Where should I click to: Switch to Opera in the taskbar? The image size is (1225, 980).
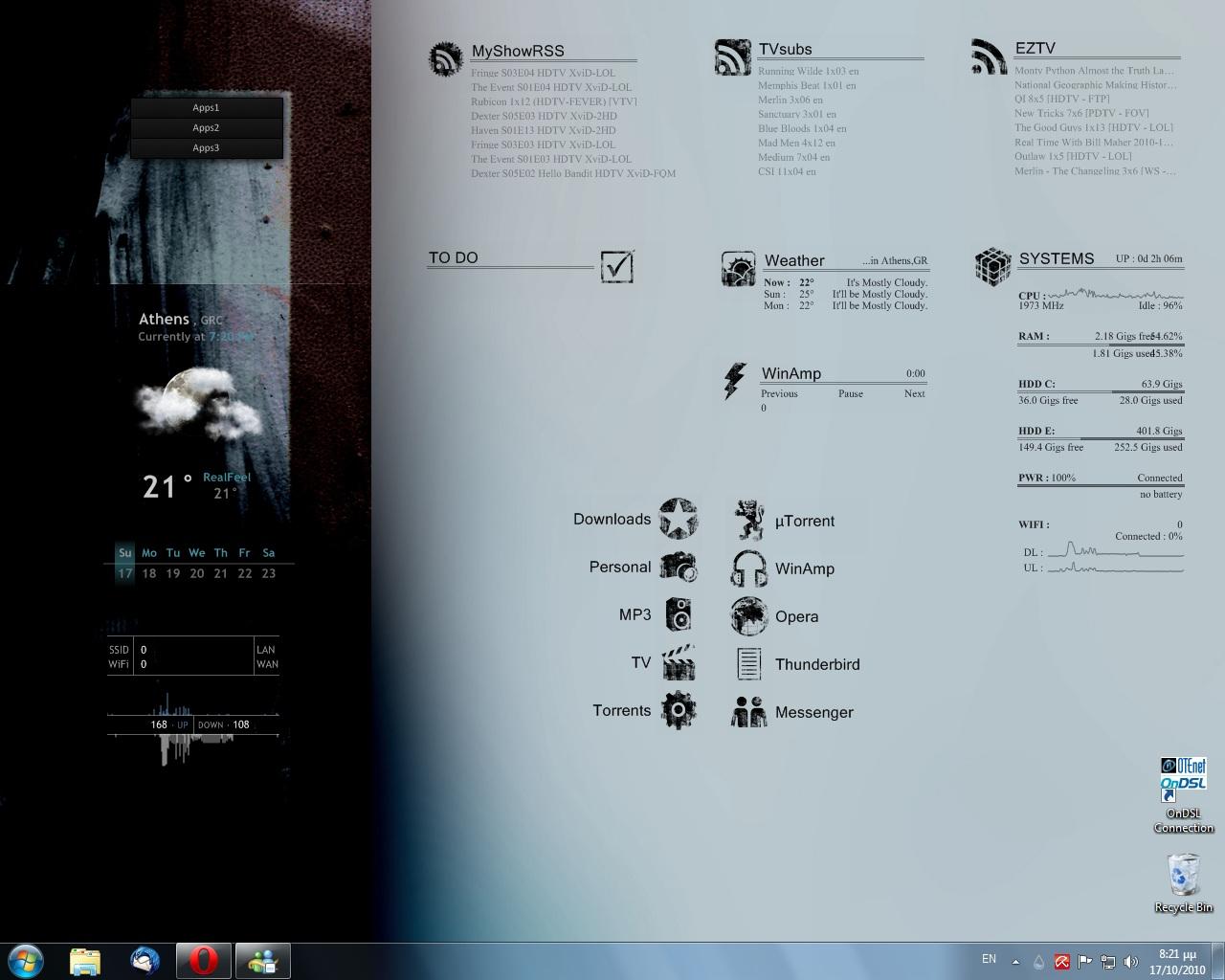coord(203,961)
